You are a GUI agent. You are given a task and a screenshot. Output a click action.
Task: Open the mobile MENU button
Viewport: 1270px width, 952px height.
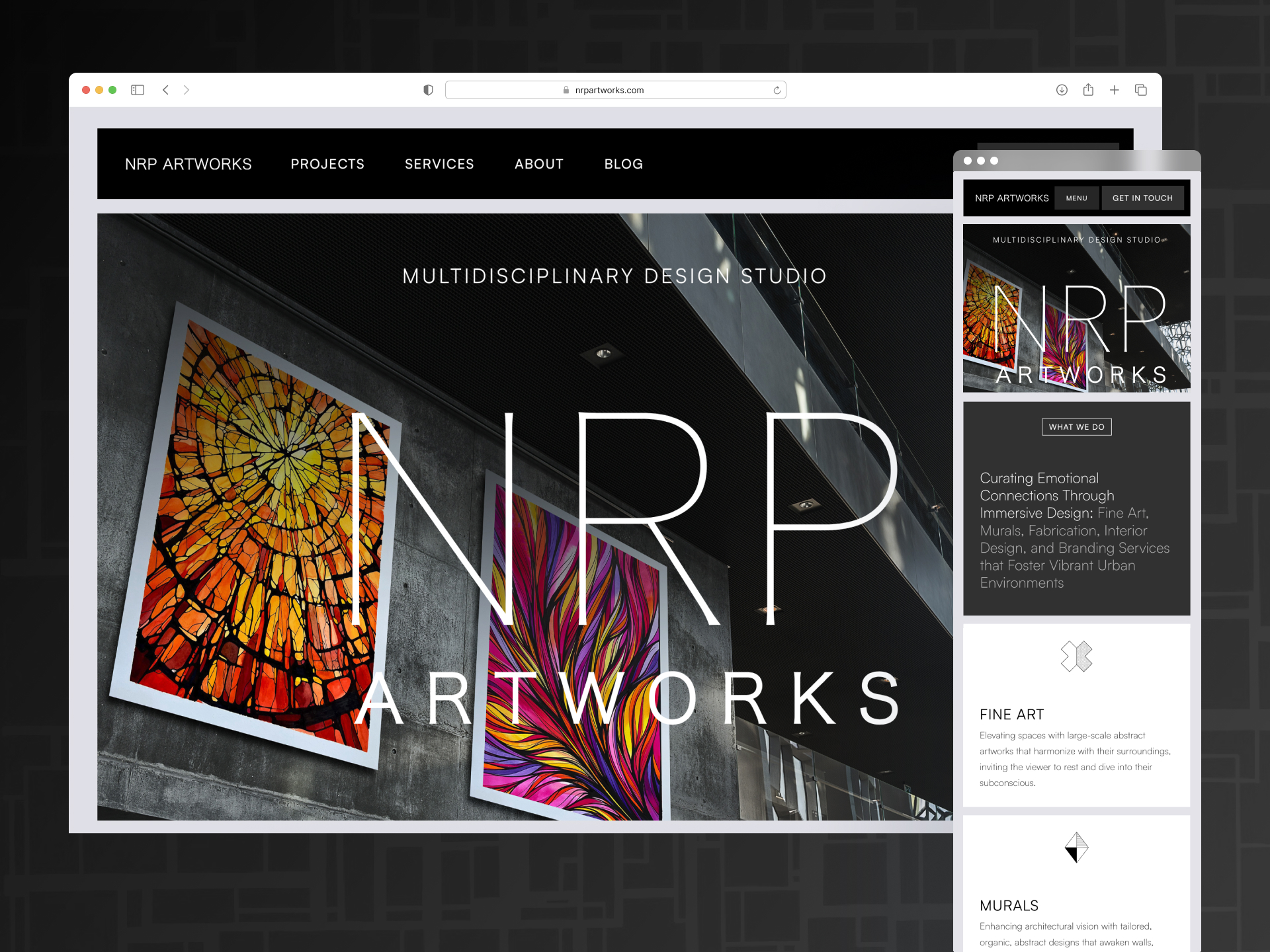[x=1077, y=198]
